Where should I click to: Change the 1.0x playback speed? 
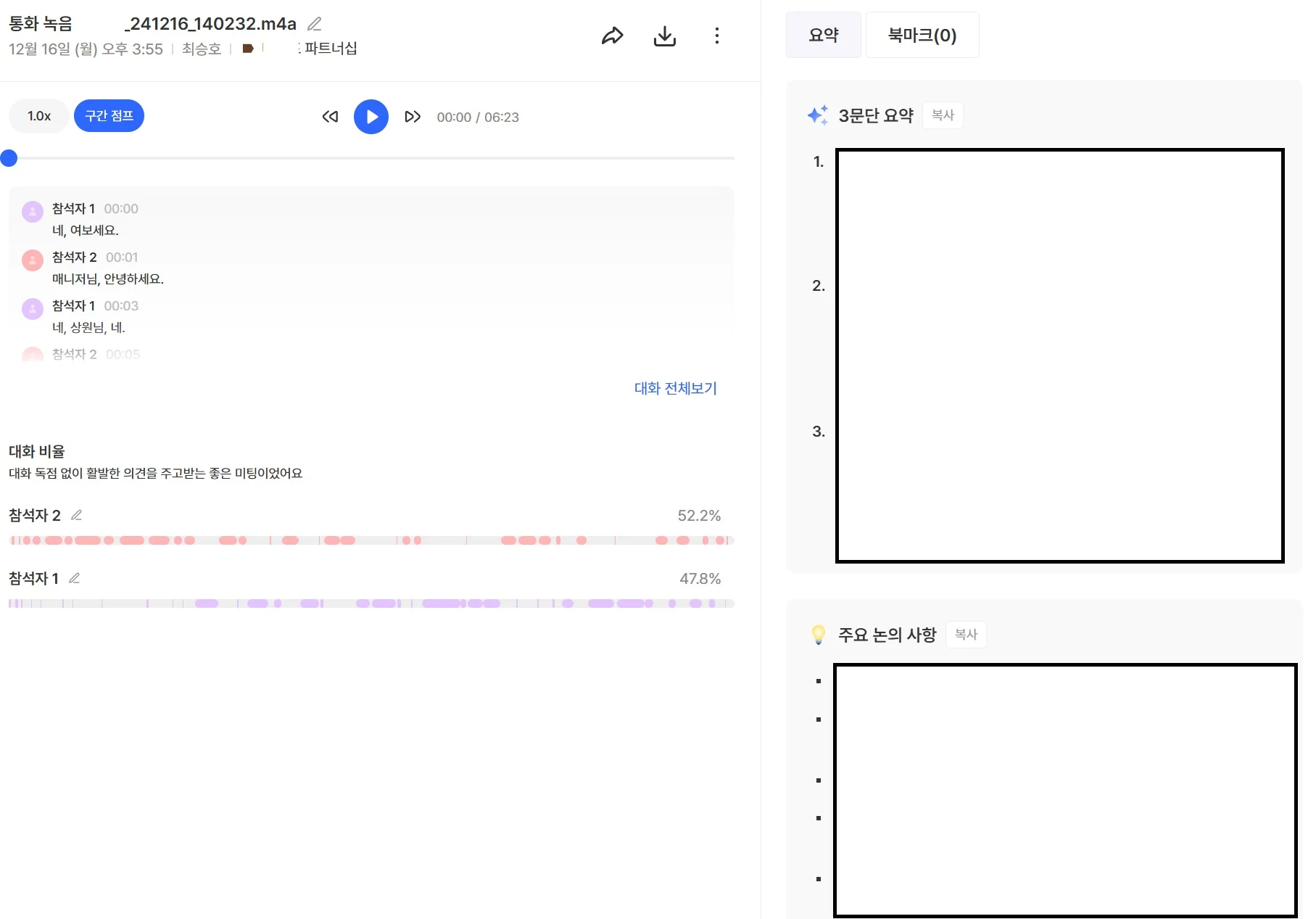pos(38,115)
